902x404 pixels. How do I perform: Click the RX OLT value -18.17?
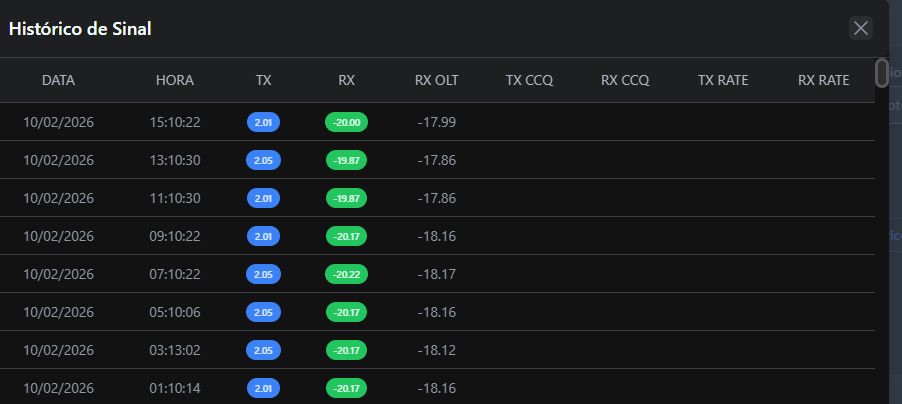(x=436, y=274)
